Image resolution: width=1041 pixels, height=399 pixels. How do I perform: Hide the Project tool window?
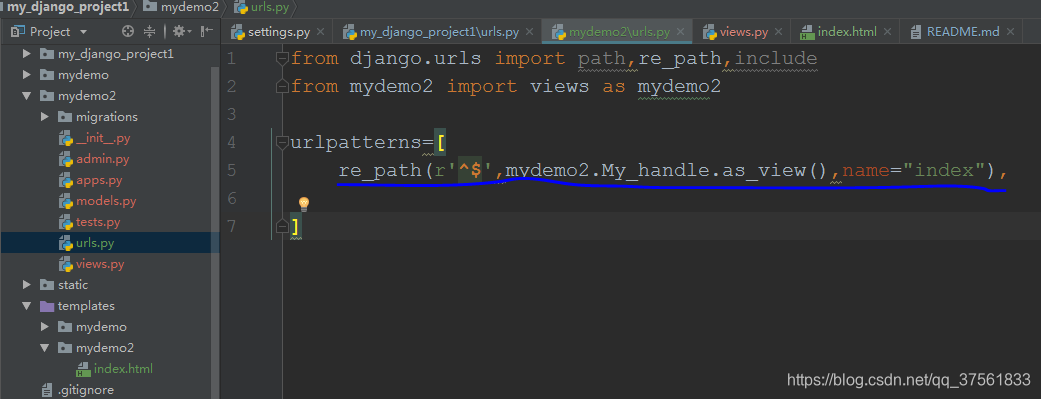(x=207, y=31)
